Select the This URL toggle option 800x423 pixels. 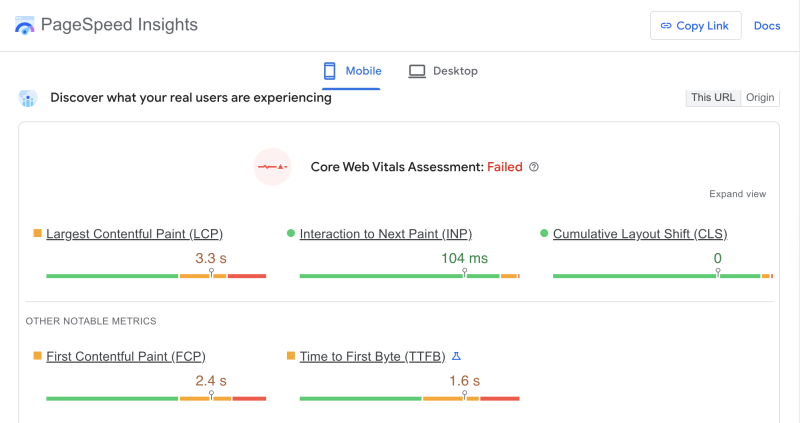tap(713, 97)
